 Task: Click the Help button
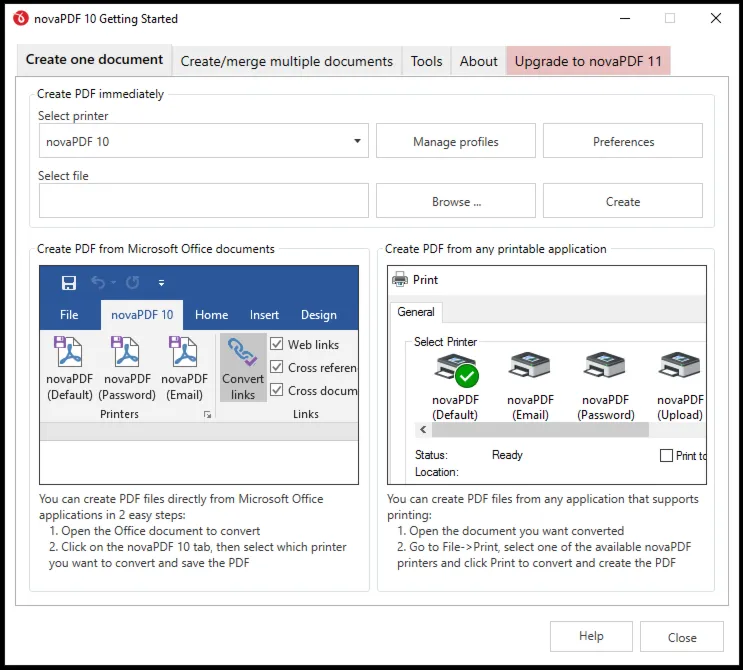[591, 636]
